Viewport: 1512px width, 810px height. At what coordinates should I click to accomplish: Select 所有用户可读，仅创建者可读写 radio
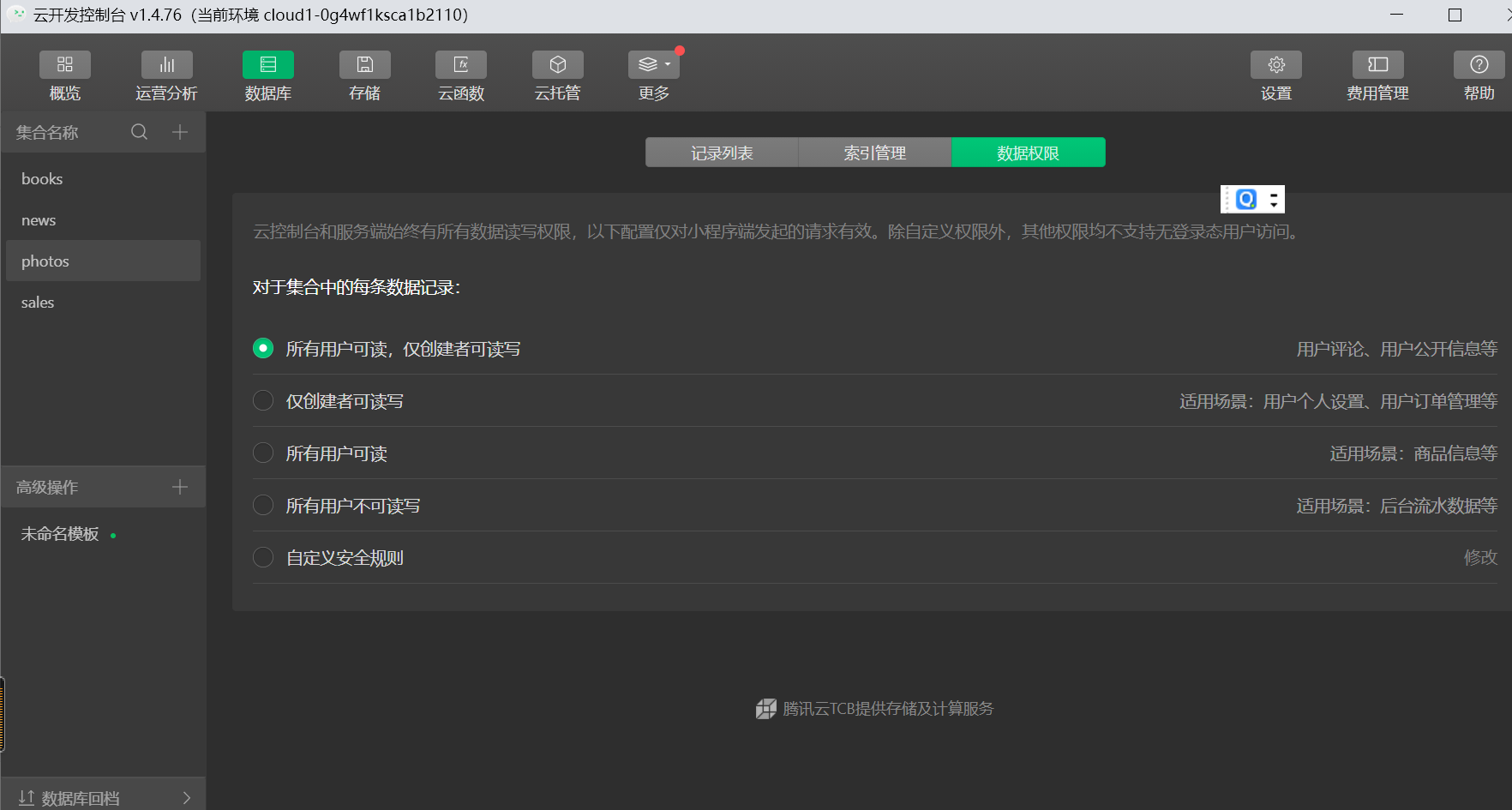263,348
